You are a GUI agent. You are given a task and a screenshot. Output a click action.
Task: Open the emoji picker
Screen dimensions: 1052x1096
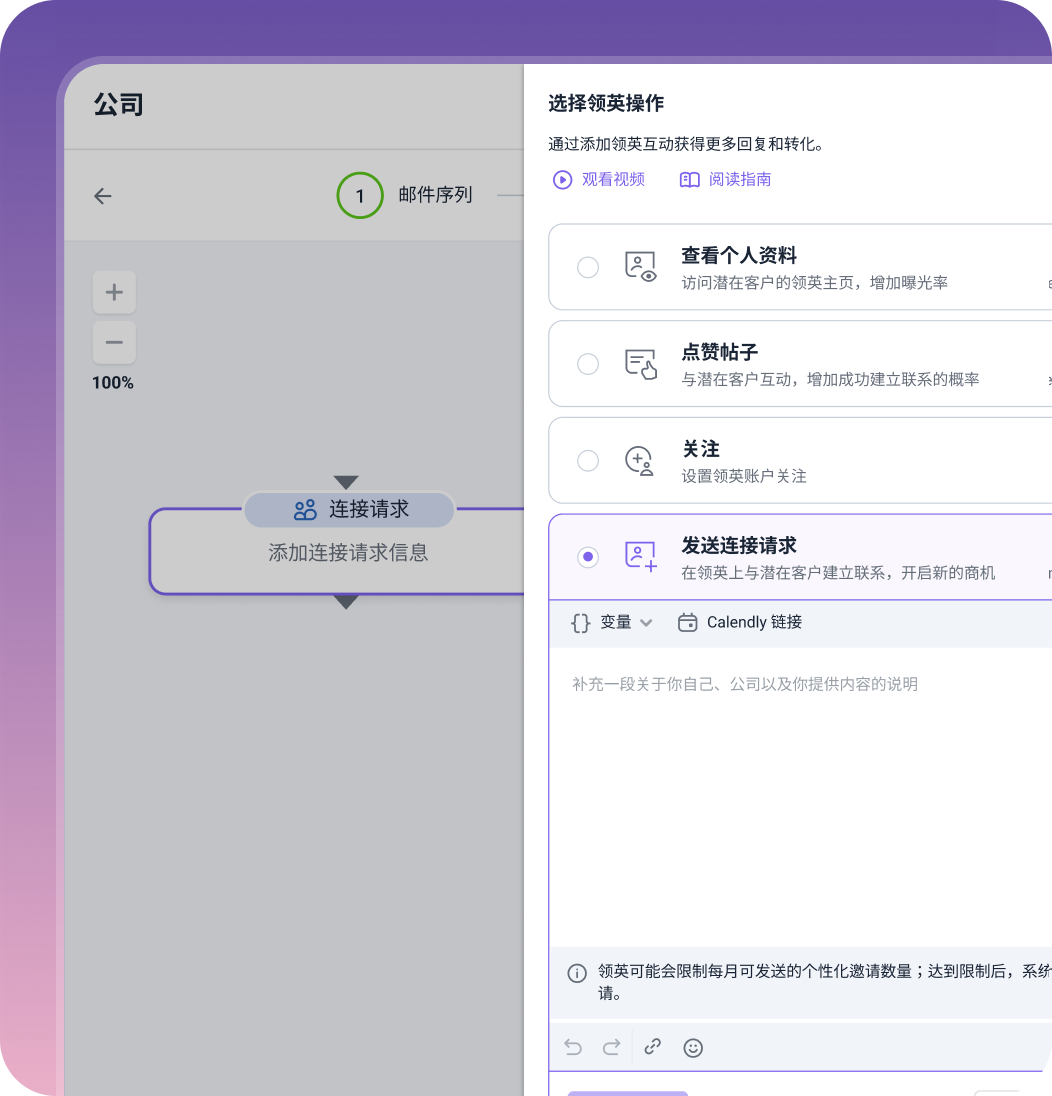(693, 1048)
